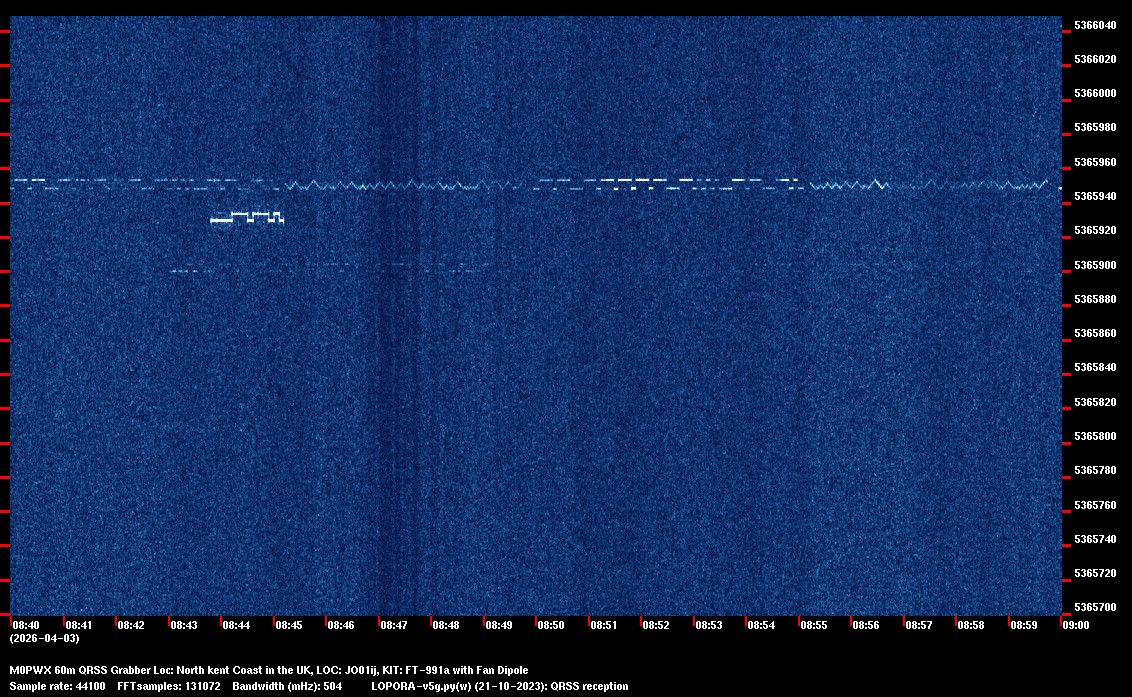This screenshot has width=1132, height=697.
Task: Click the (2026-04-03) date label
Action: [x=44, y=638]
